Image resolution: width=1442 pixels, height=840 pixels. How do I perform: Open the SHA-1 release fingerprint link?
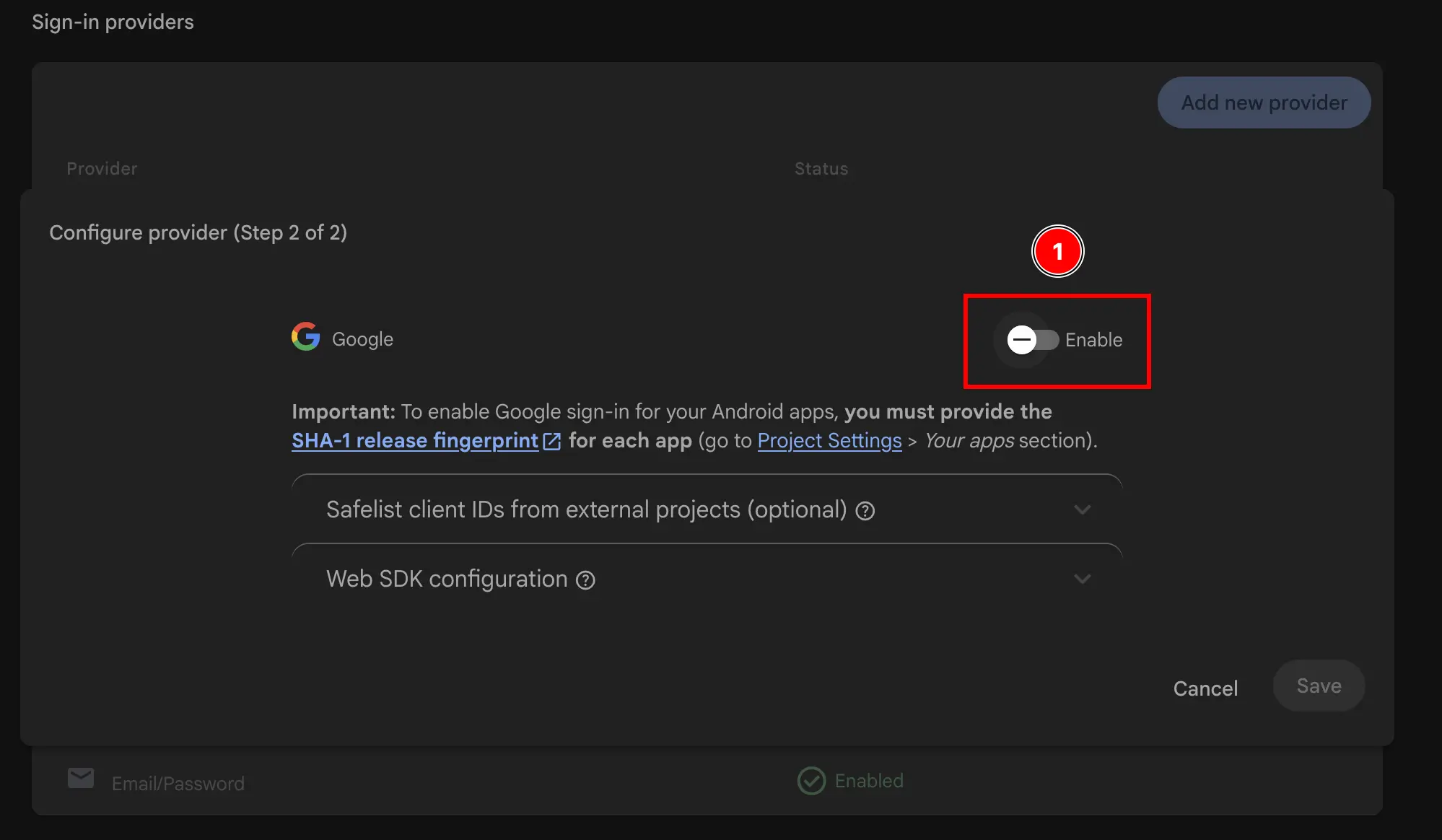pos(414,441)
